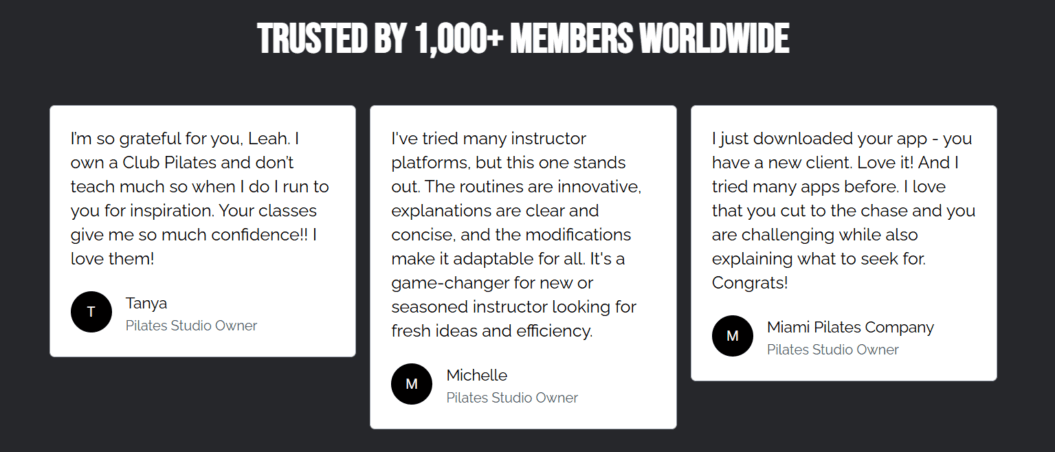Select the reviewer name Michelle
Screen dimensions: 1055x452
click(477, 375)
